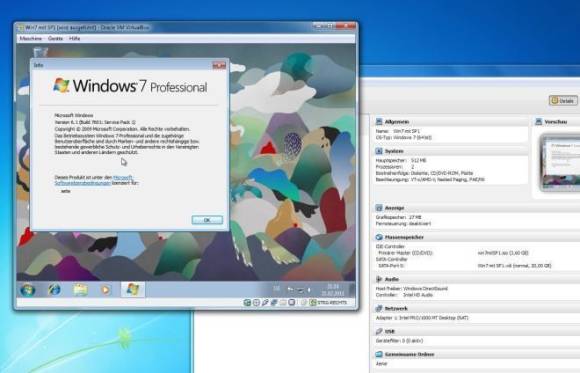The width and height of the screenshot is (580, 373).
Task: Click the USB devices icon in VM status bar
Action: tap(265, 303)
